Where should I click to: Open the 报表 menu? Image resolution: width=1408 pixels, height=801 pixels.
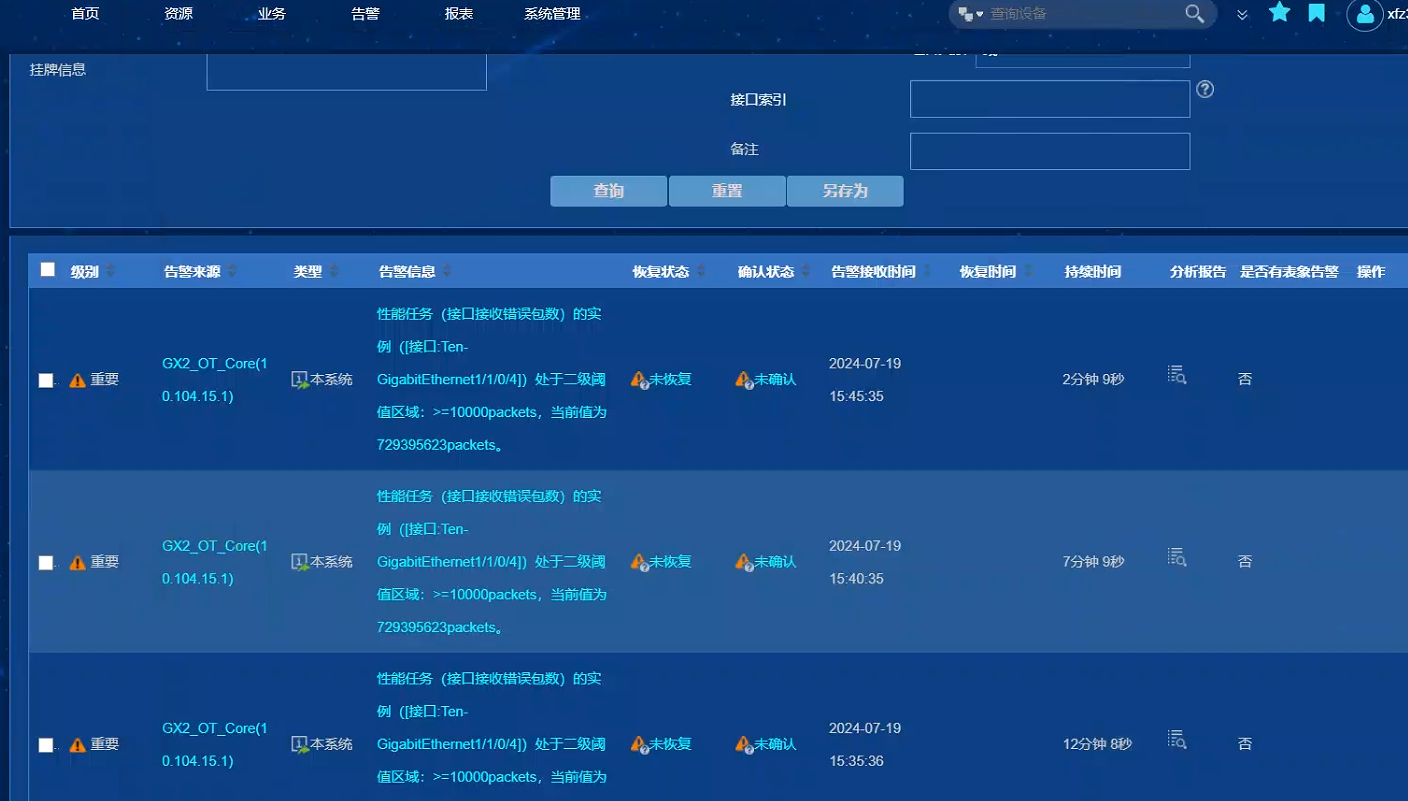tap(459, 14)
